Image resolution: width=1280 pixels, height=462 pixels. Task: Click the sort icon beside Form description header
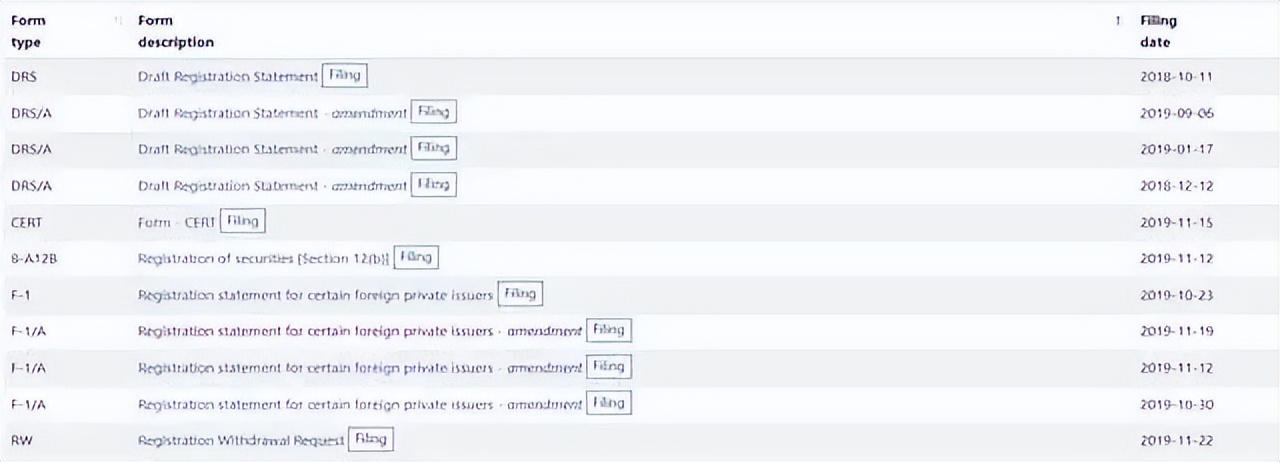coord(1117,21)
